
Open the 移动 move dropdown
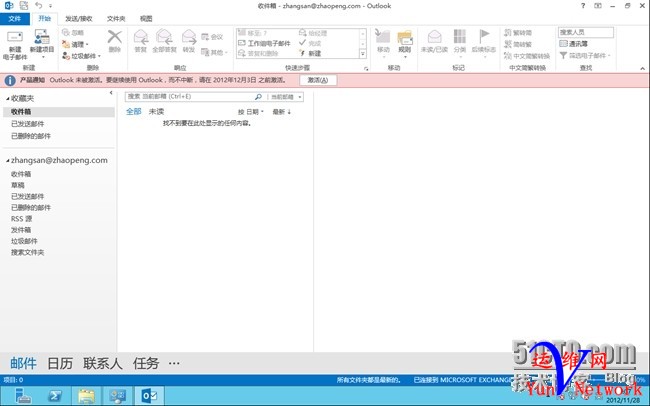[383, 43]
